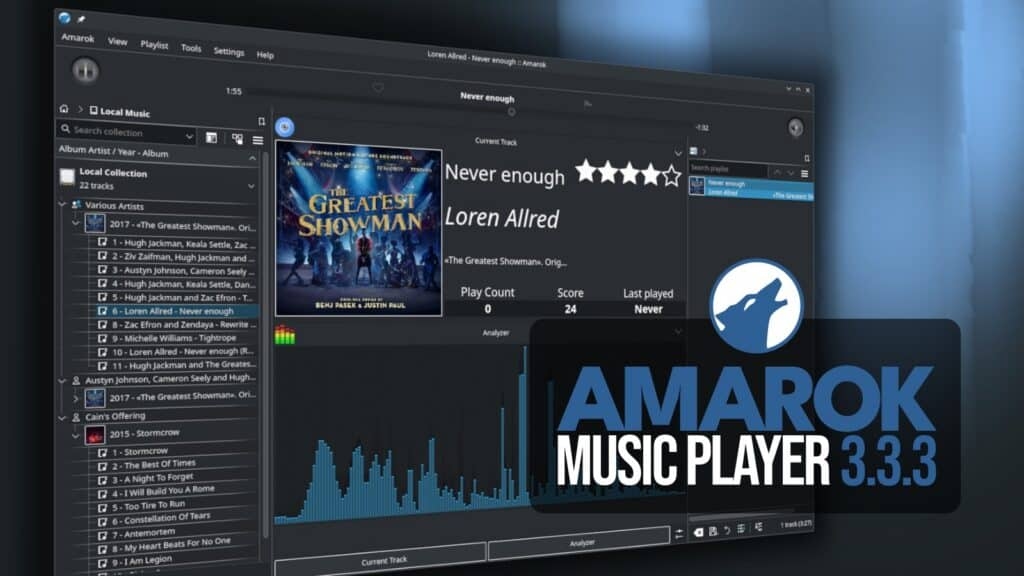Click the Stormcrow album cover thumbnail in tree
This screenshot has height=576, width=1024.
tap(95, 434)
